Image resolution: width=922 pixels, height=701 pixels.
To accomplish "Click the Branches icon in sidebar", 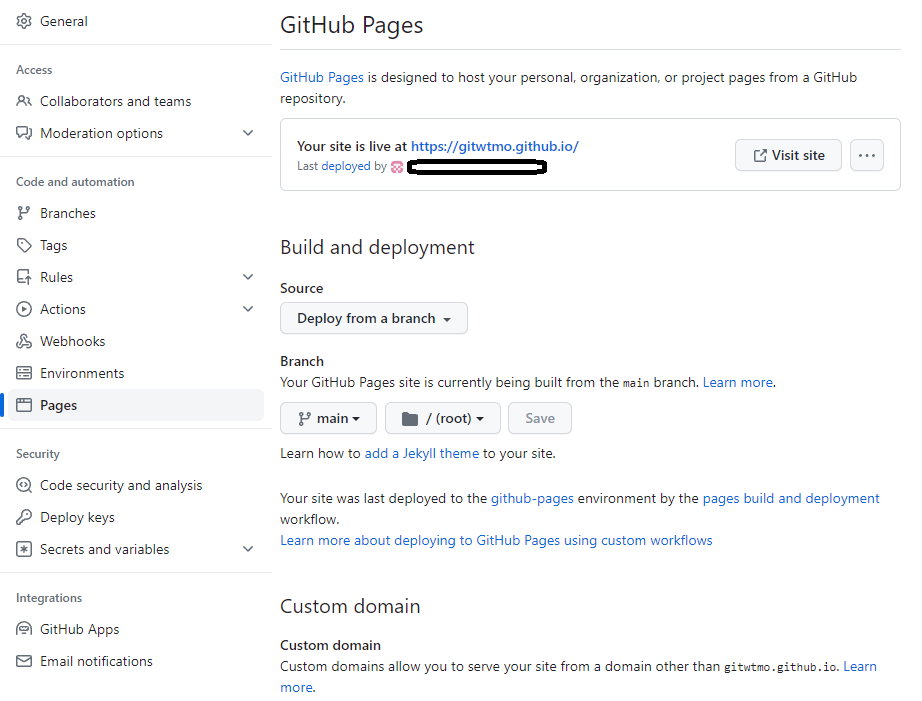I will 24,213.
